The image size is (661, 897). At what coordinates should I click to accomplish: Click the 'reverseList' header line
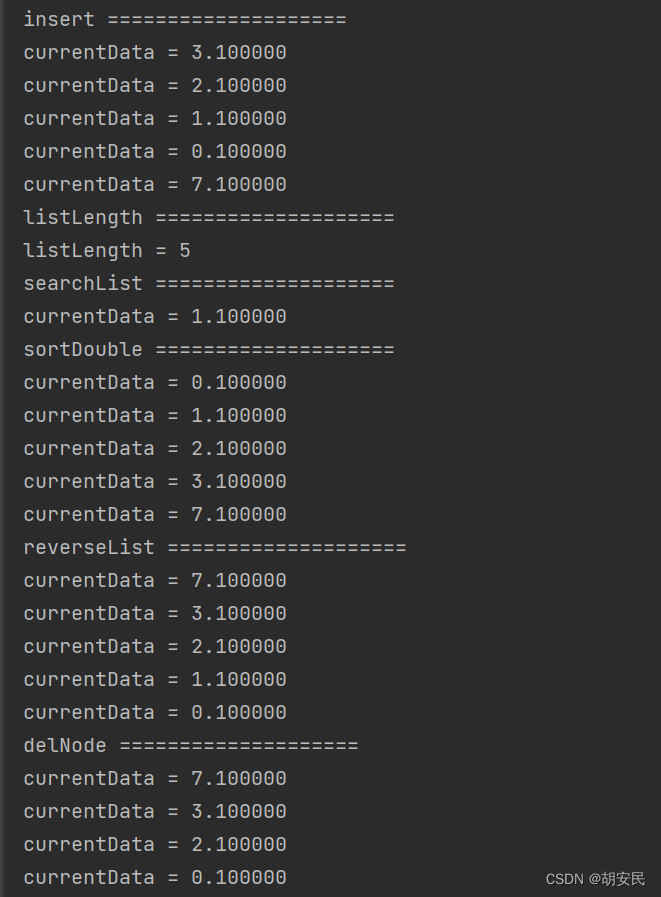[x=214, y=547]
